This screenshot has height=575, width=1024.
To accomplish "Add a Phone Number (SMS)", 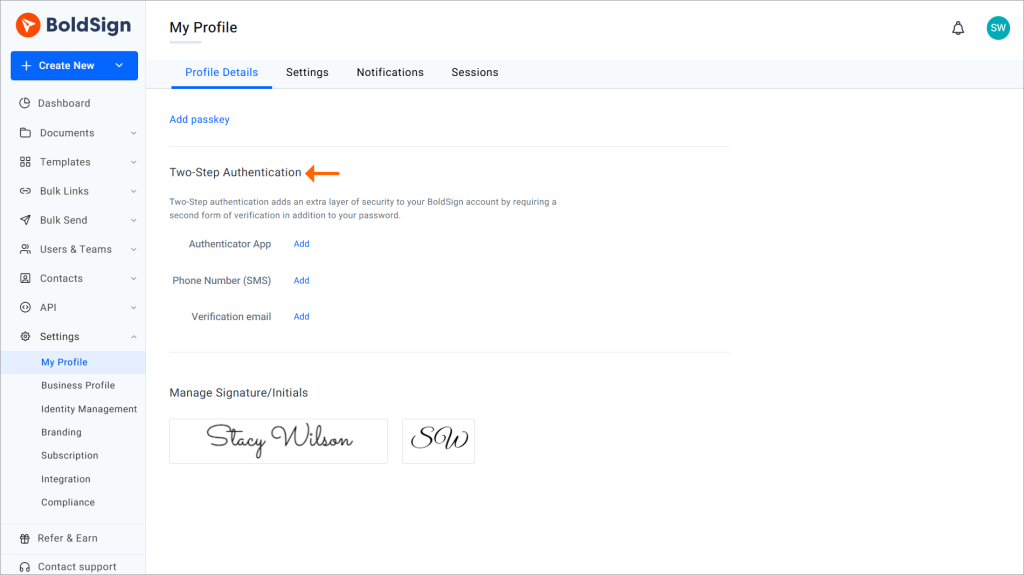I will (301, 280).
